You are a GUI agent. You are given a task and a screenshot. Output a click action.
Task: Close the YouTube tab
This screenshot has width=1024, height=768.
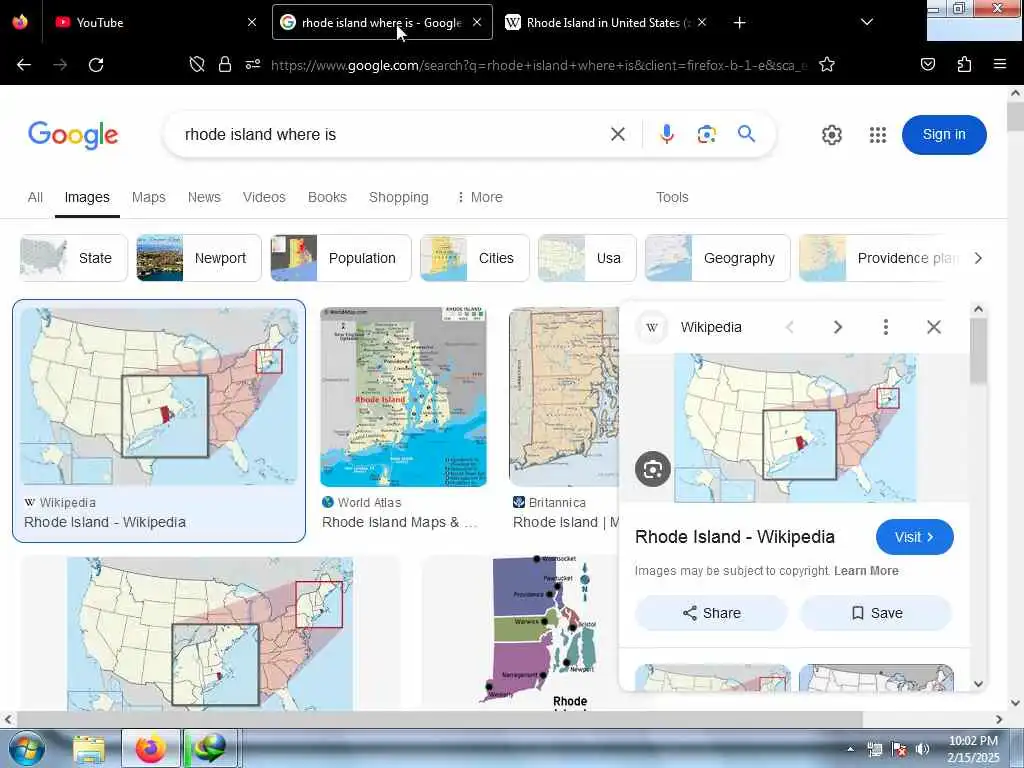pos(252,22)
